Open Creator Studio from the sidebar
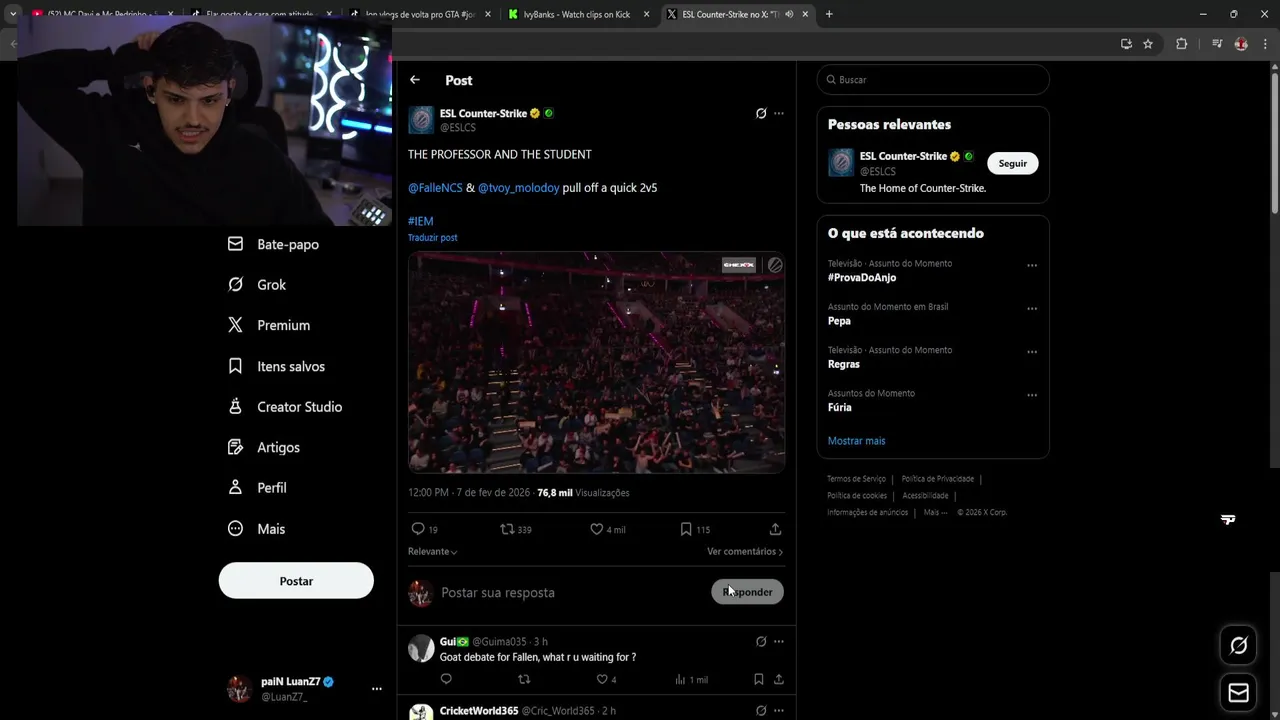The image size is (1280, 720). [x=285, y=407]
